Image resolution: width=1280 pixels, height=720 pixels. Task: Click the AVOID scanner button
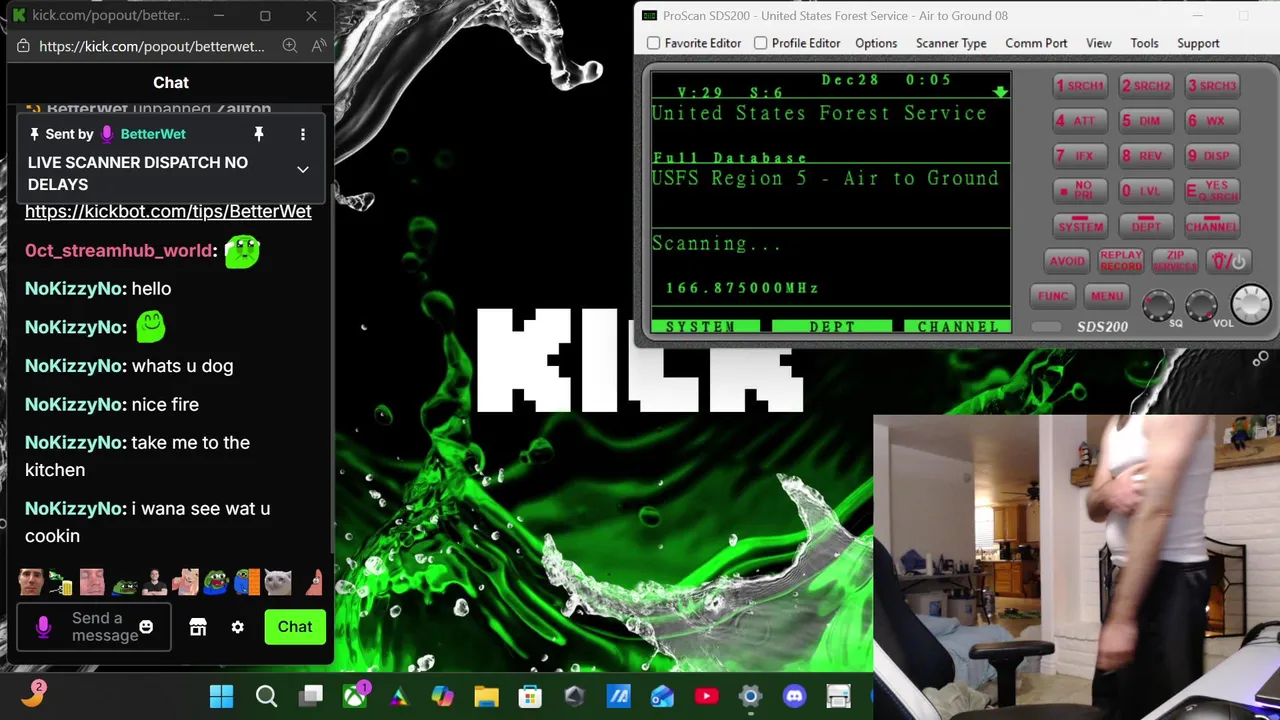[x=1067, y=261]
